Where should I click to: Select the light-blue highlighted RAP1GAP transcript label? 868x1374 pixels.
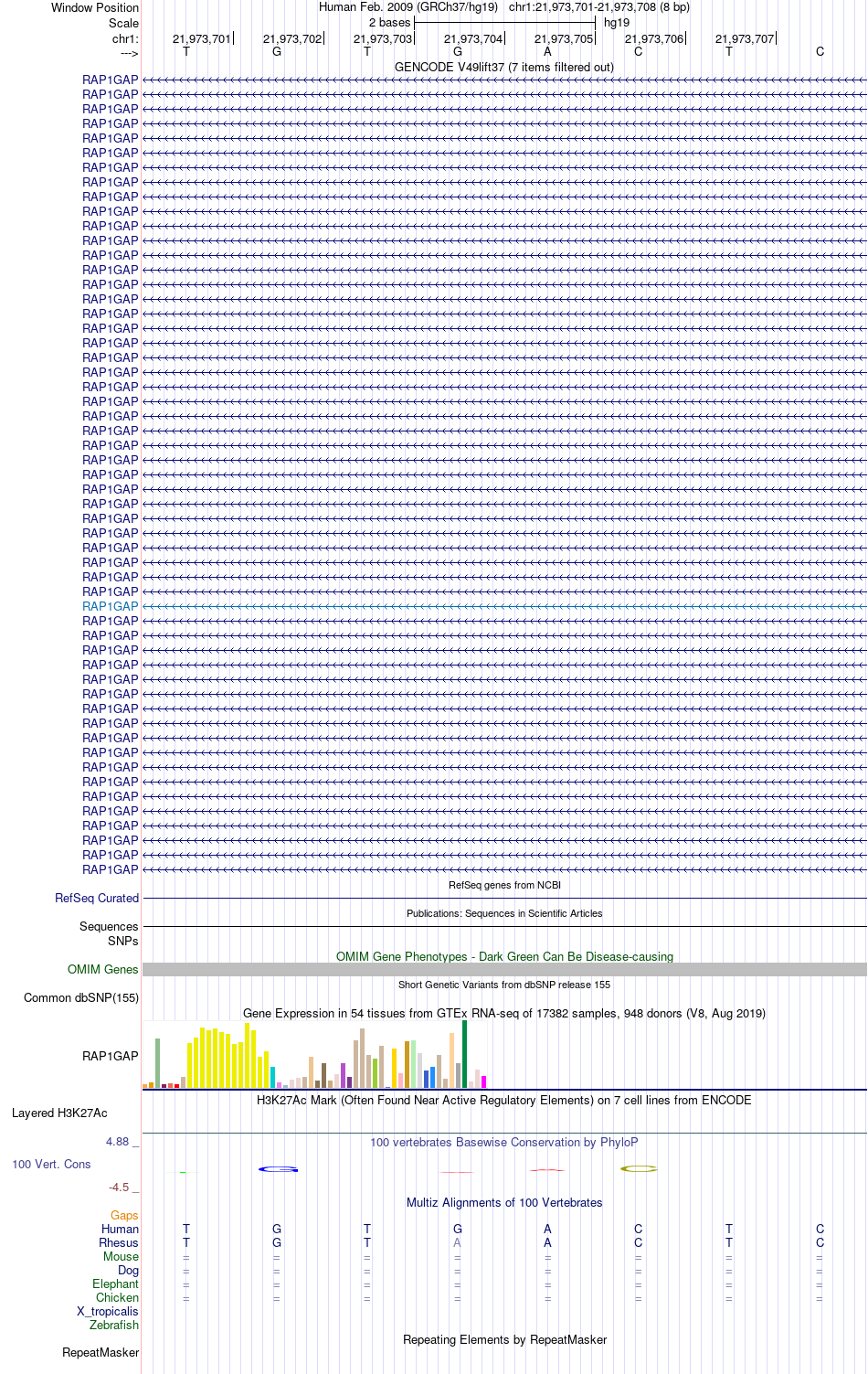point(111,606)
